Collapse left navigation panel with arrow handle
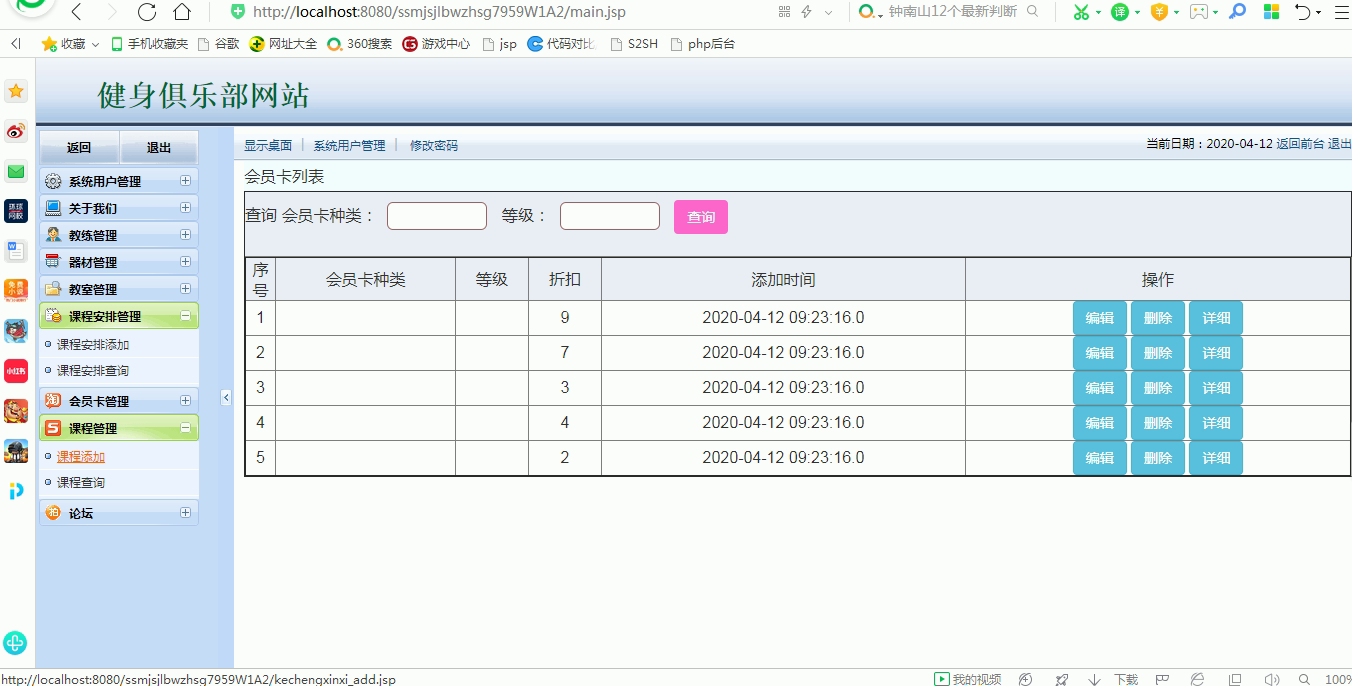1352x686 pixels. pos(226,397)
